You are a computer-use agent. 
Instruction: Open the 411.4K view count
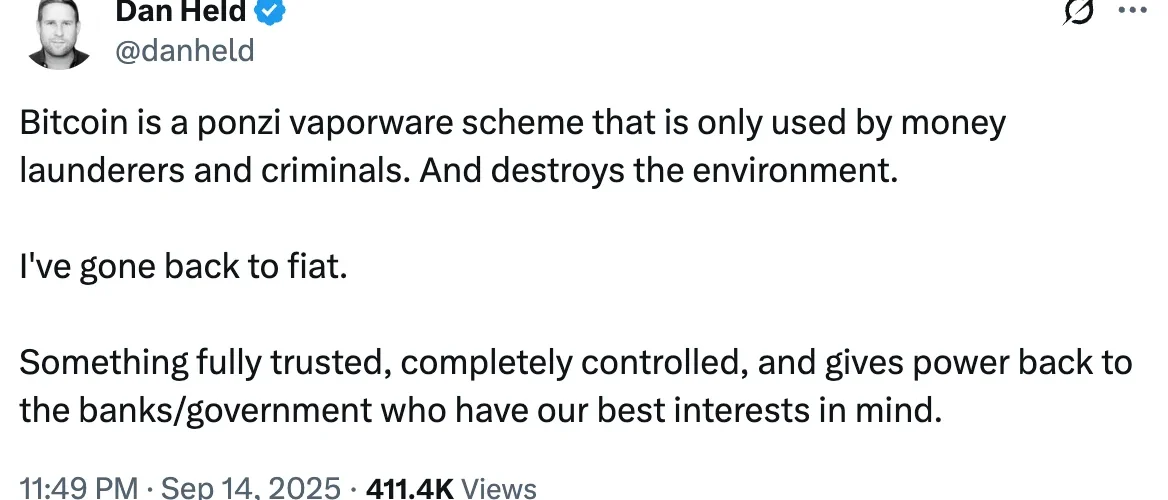[410, 489]
